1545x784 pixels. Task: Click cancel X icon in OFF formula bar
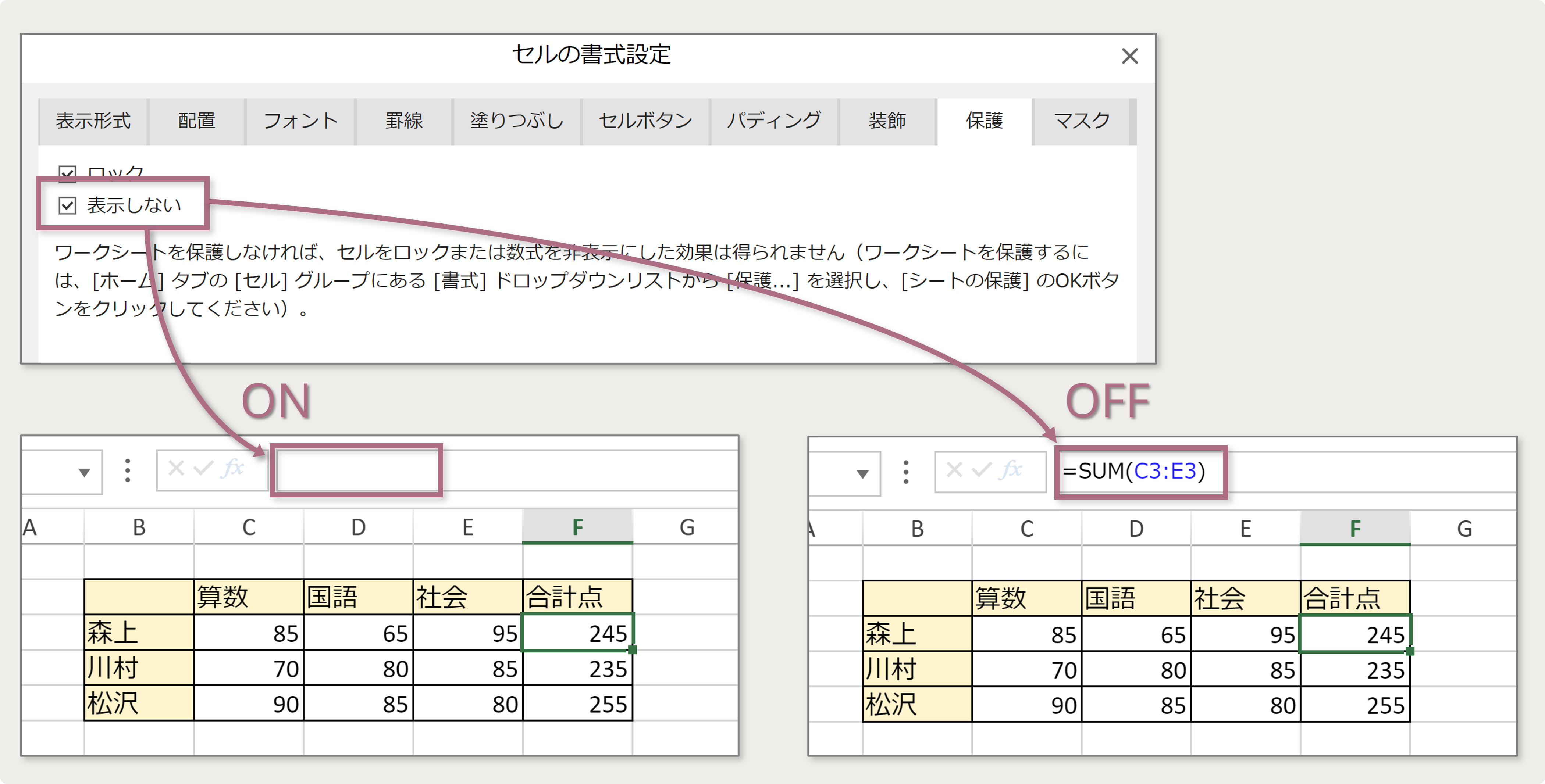tap(954, 469)
